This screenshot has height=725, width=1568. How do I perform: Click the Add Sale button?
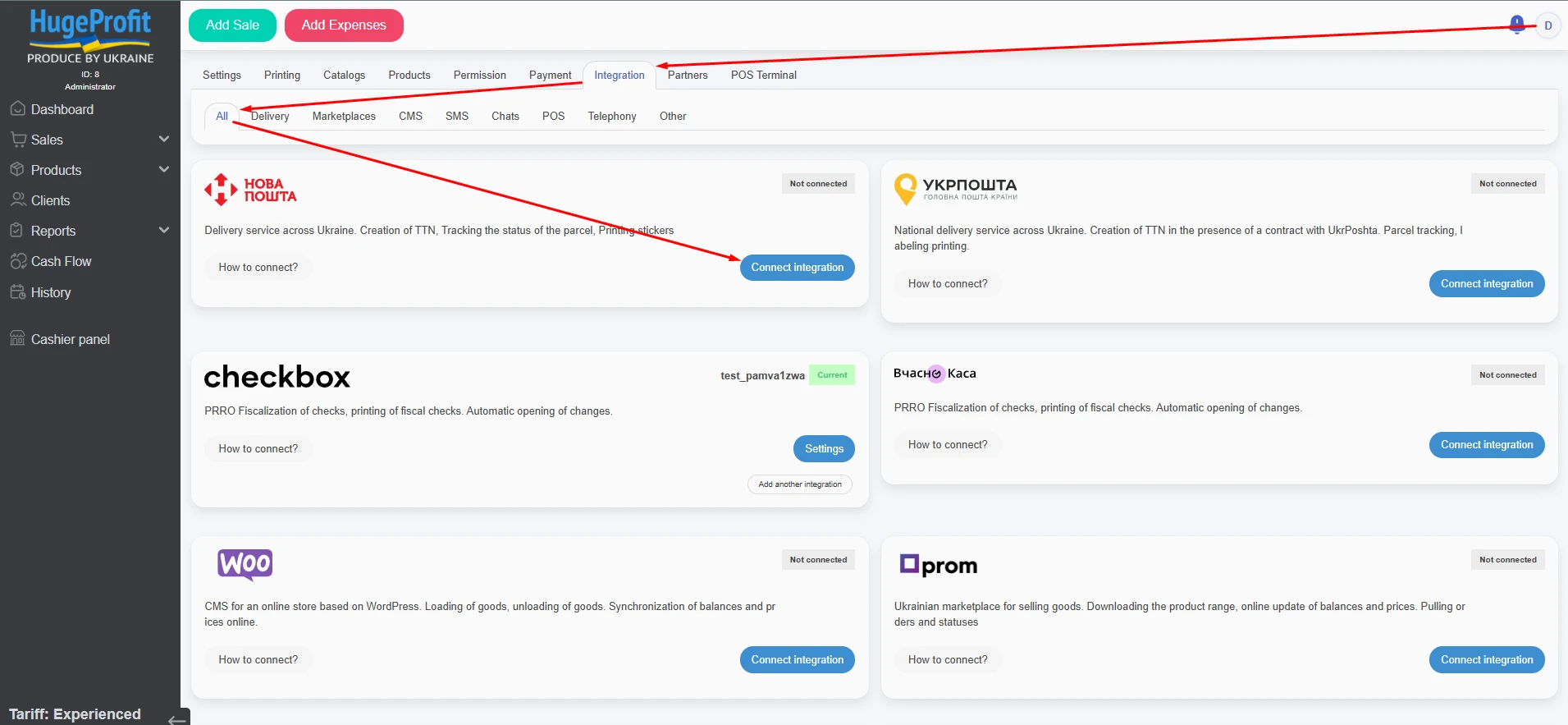232,25
